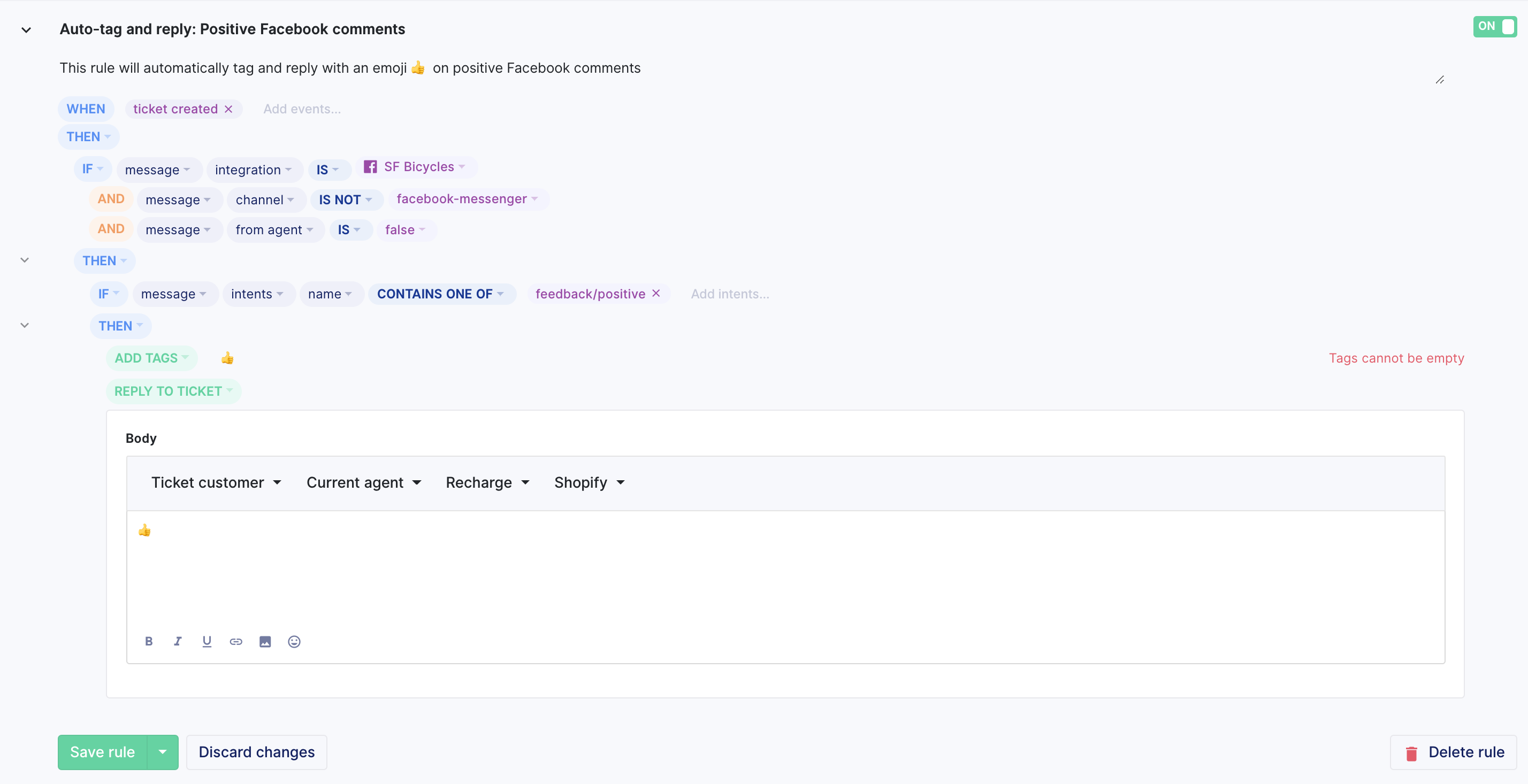Toggle underline formatting in body editor
The image size is (1528, 784).
207,642
